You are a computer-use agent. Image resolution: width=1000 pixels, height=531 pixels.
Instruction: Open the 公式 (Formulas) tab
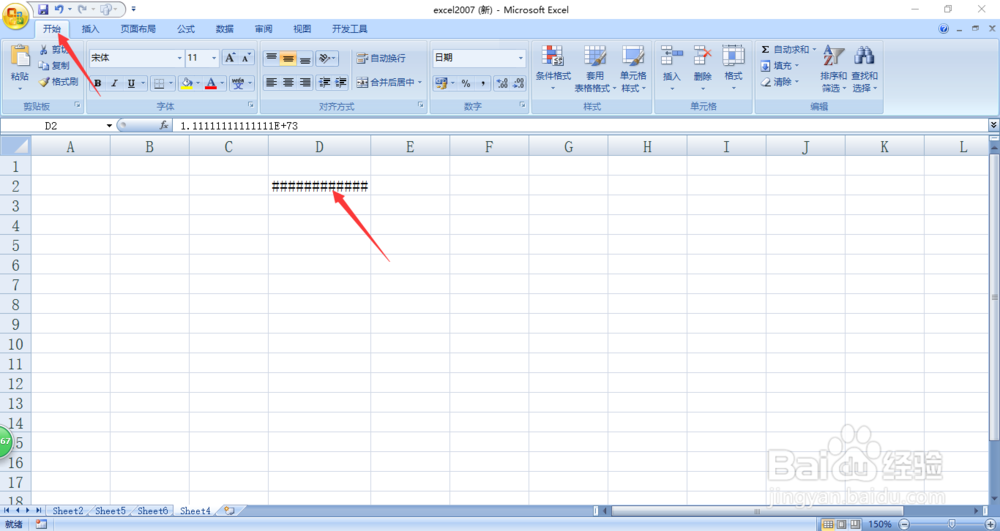186,29
